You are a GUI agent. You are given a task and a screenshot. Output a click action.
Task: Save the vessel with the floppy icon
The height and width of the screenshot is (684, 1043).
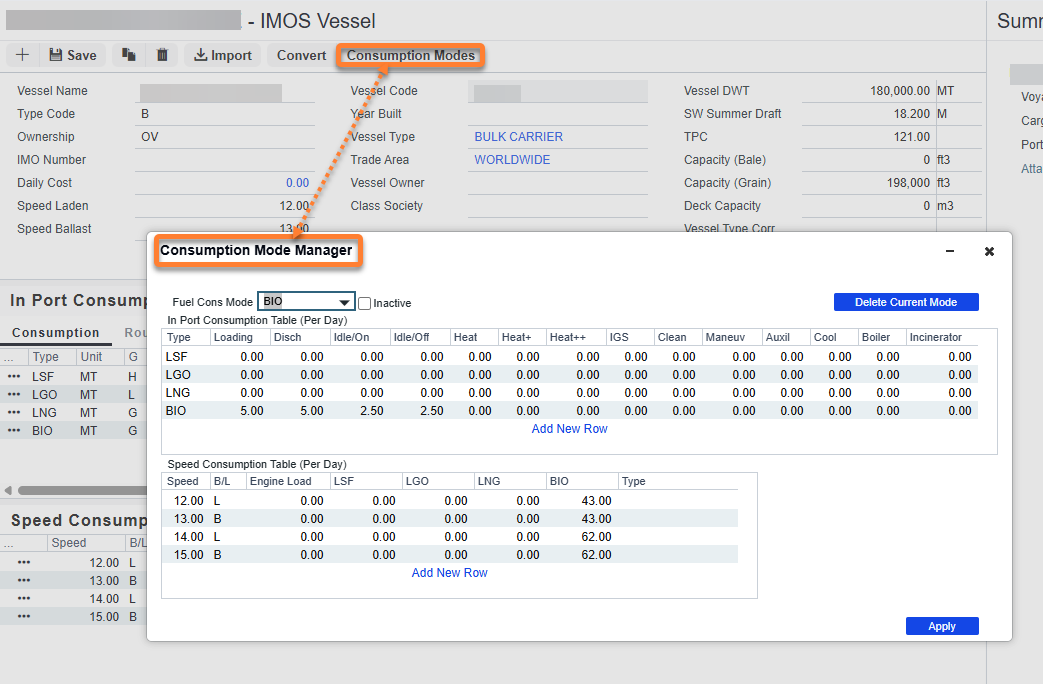pyautogui.click(x=73, y=55)
